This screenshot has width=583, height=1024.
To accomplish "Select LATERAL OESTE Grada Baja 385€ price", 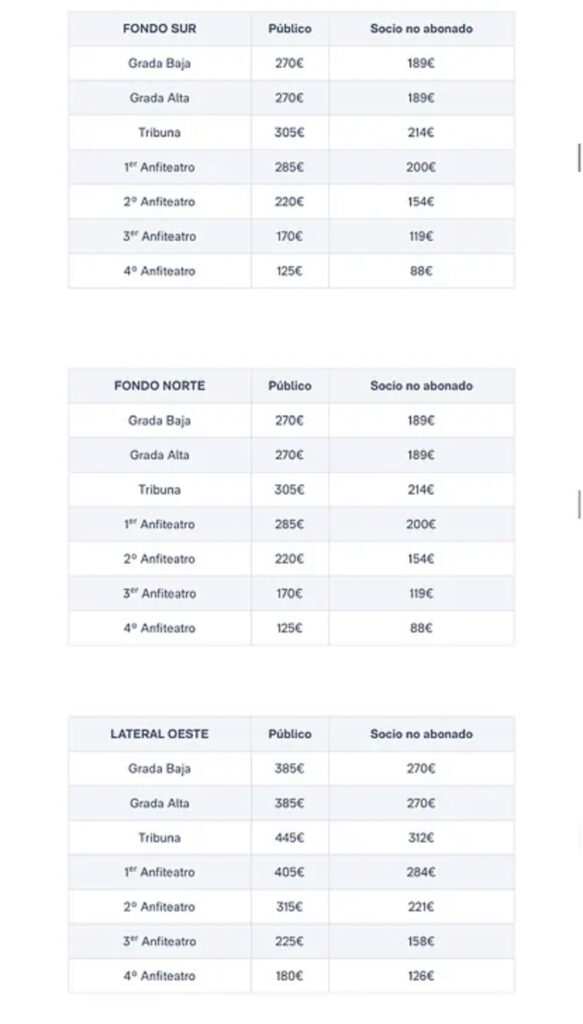I will [290, 769].
